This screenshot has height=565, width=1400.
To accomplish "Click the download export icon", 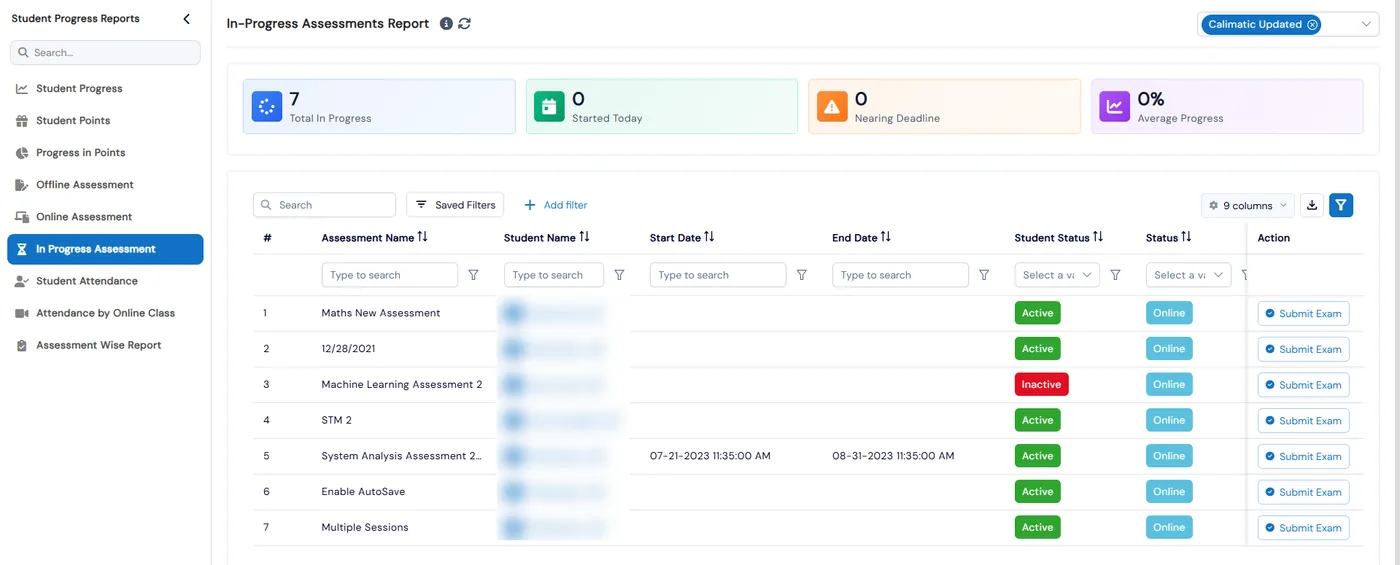I will (1313, 205).
